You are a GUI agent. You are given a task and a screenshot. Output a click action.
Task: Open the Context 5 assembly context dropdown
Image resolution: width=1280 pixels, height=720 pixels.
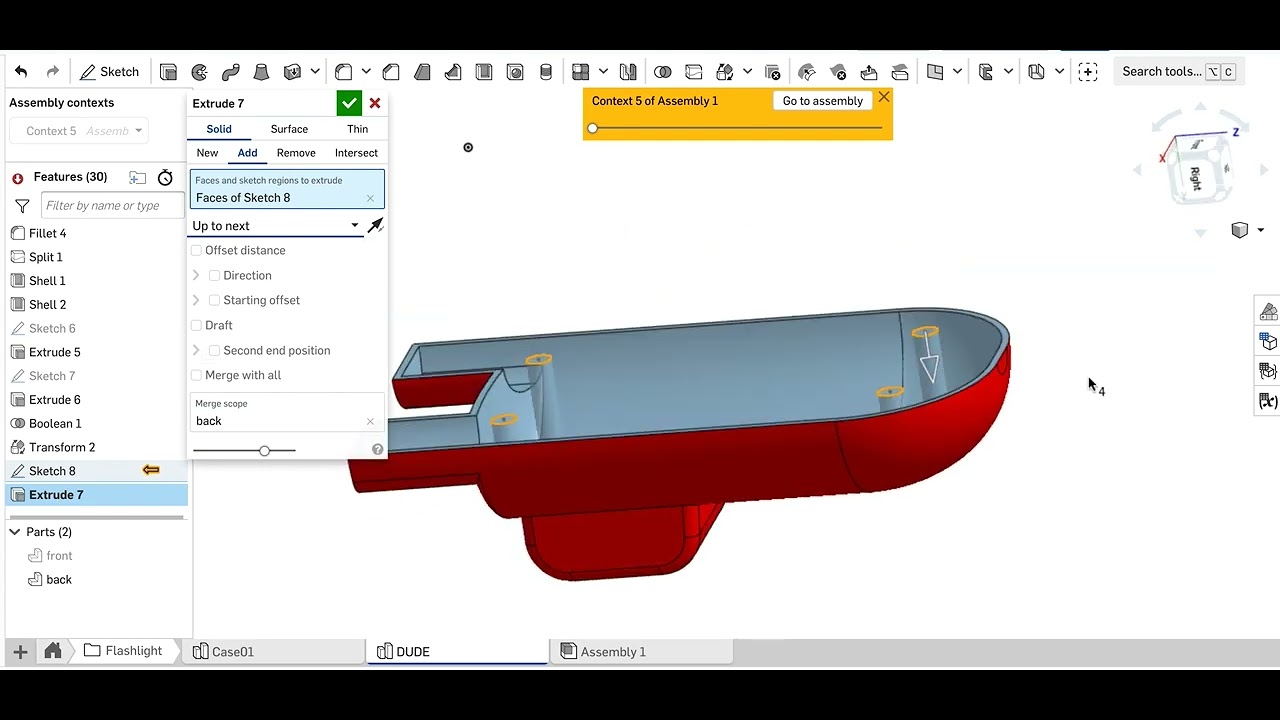[x=80, y=131]
